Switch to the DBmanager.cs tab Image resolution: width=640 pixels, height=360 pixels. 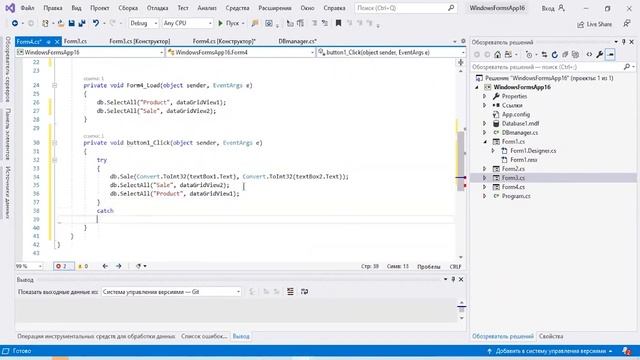click(x=298, y=41)
